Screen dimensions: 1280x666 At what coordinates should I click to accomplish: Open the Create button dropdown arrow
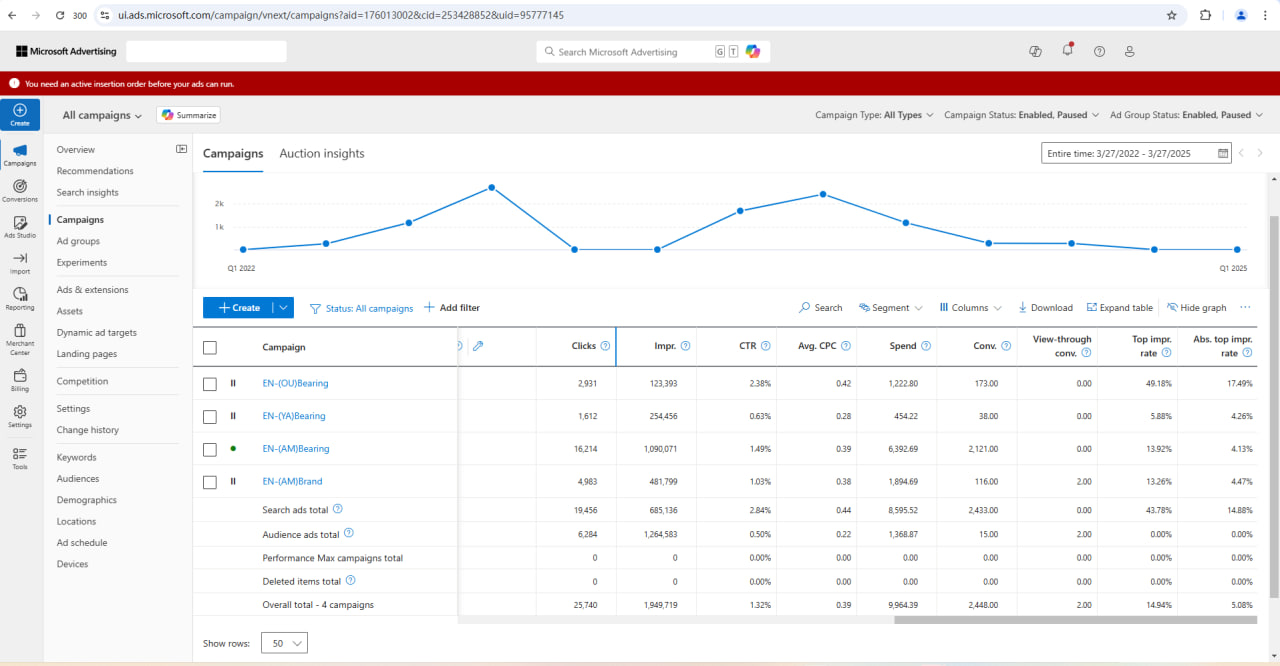pos(283,308)
